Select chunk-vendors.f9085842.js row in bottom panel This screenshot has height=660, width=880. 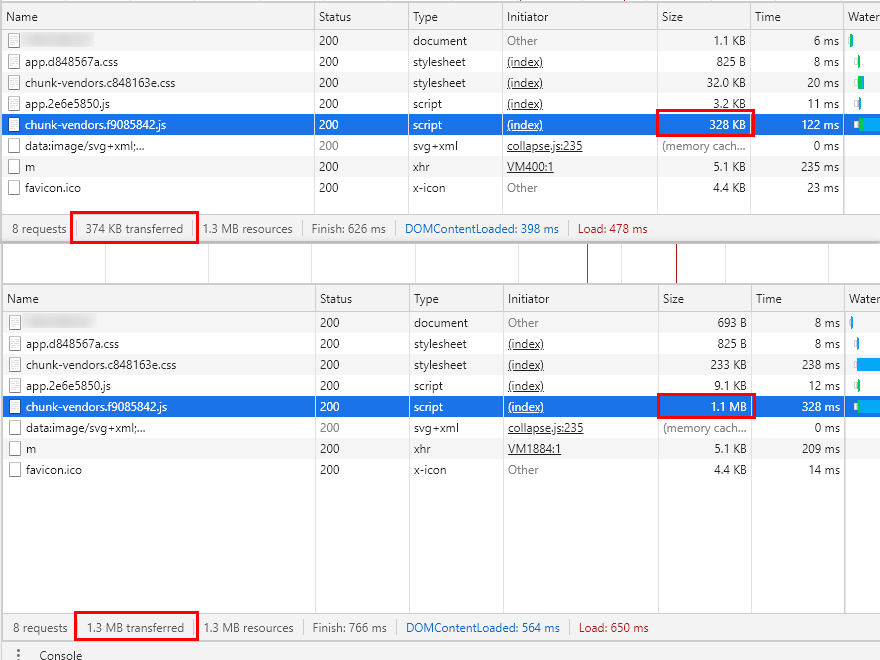[x=97, y=407]
